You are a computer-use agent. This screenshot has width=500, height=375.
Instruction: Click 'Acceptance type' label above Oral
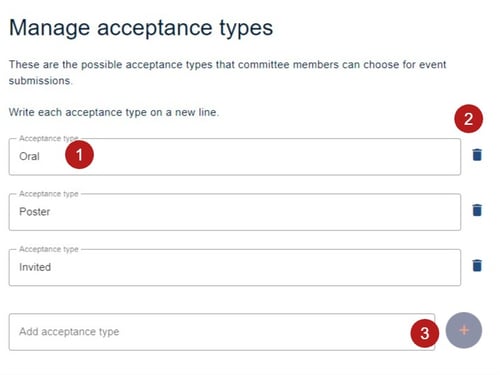(x=49, y=138)
